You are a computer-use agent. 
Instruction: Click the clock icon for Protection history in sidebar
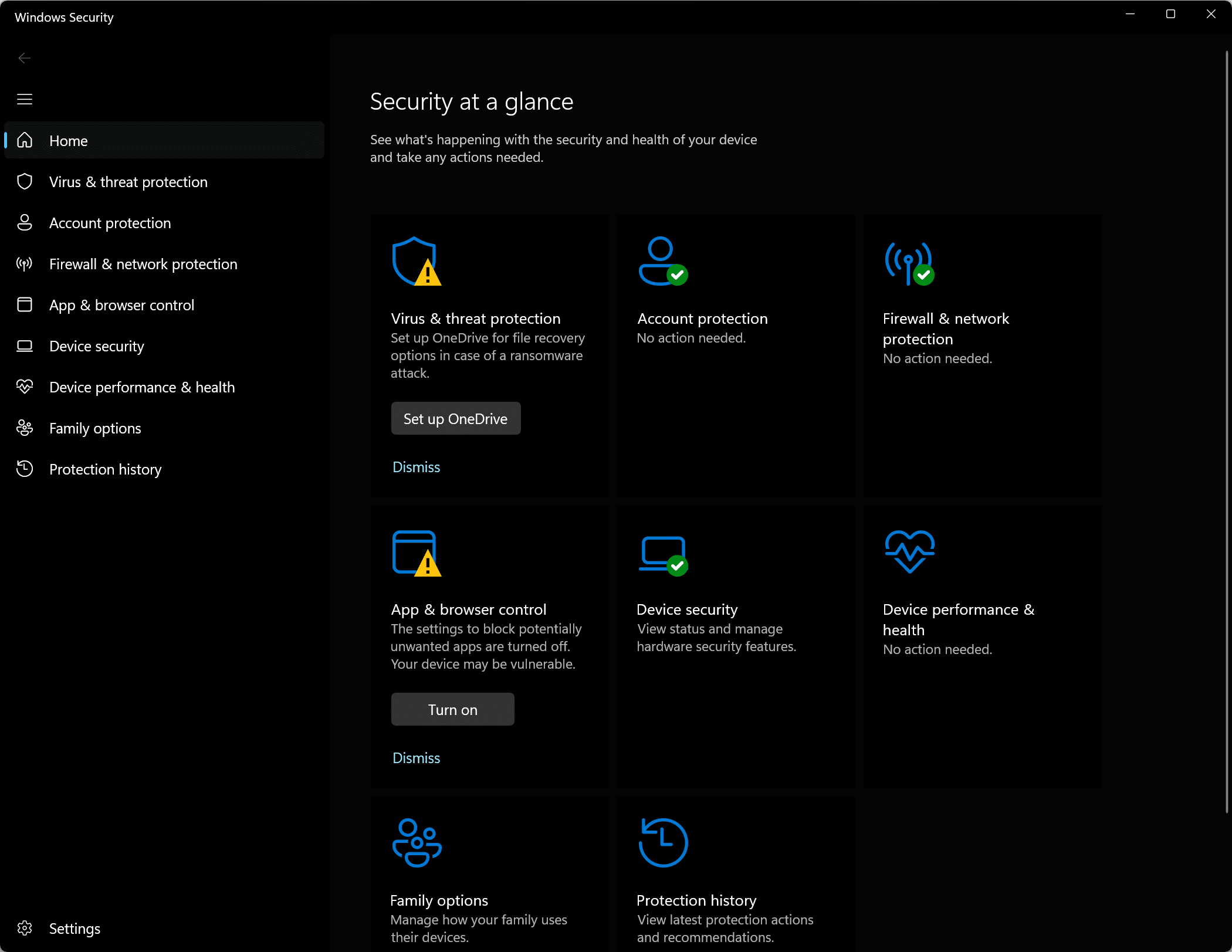tap(25, 469)
